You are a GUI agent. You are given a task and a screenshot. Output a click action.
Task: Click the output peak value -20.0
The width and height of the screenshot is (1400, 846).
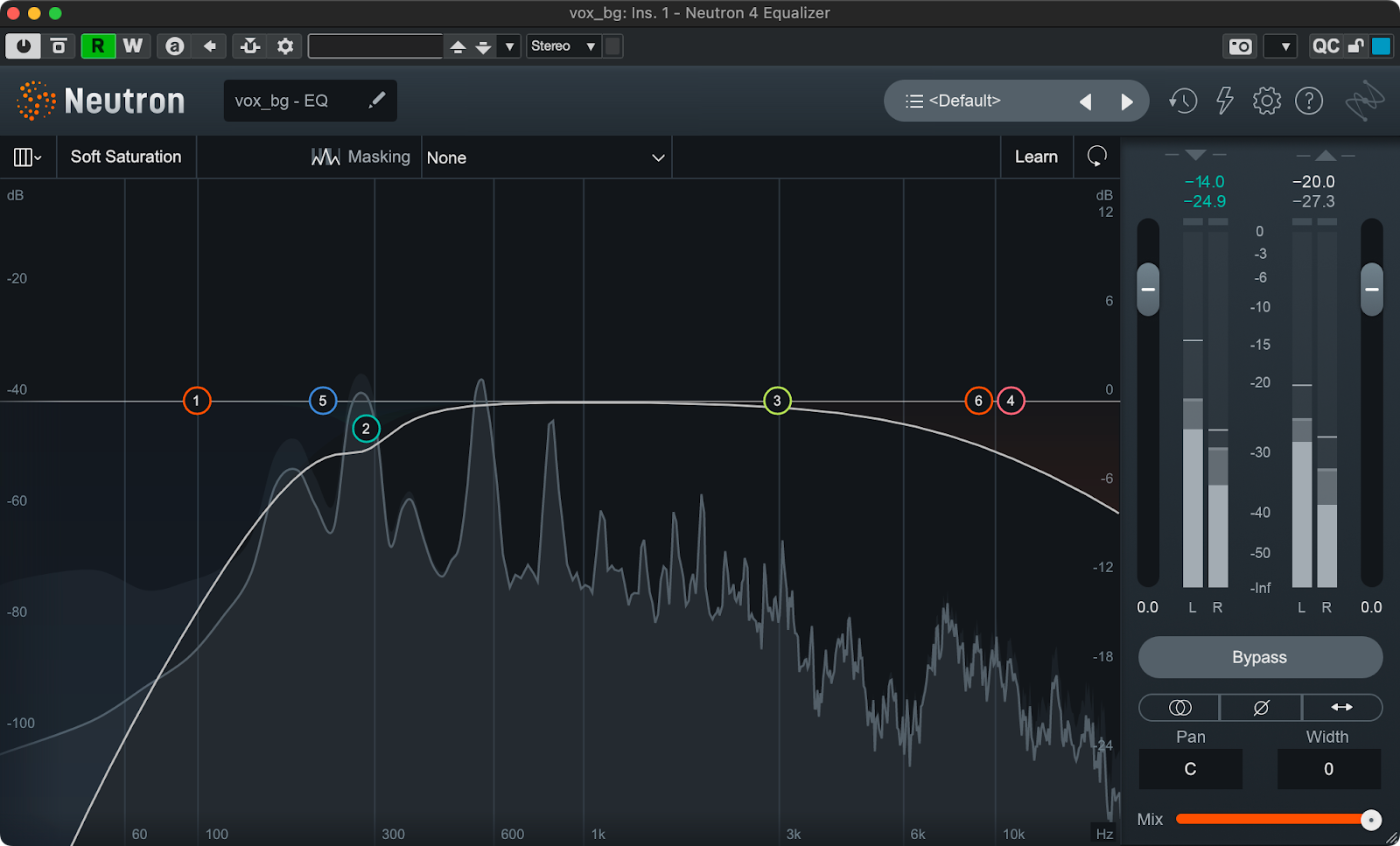point(1313,182)
